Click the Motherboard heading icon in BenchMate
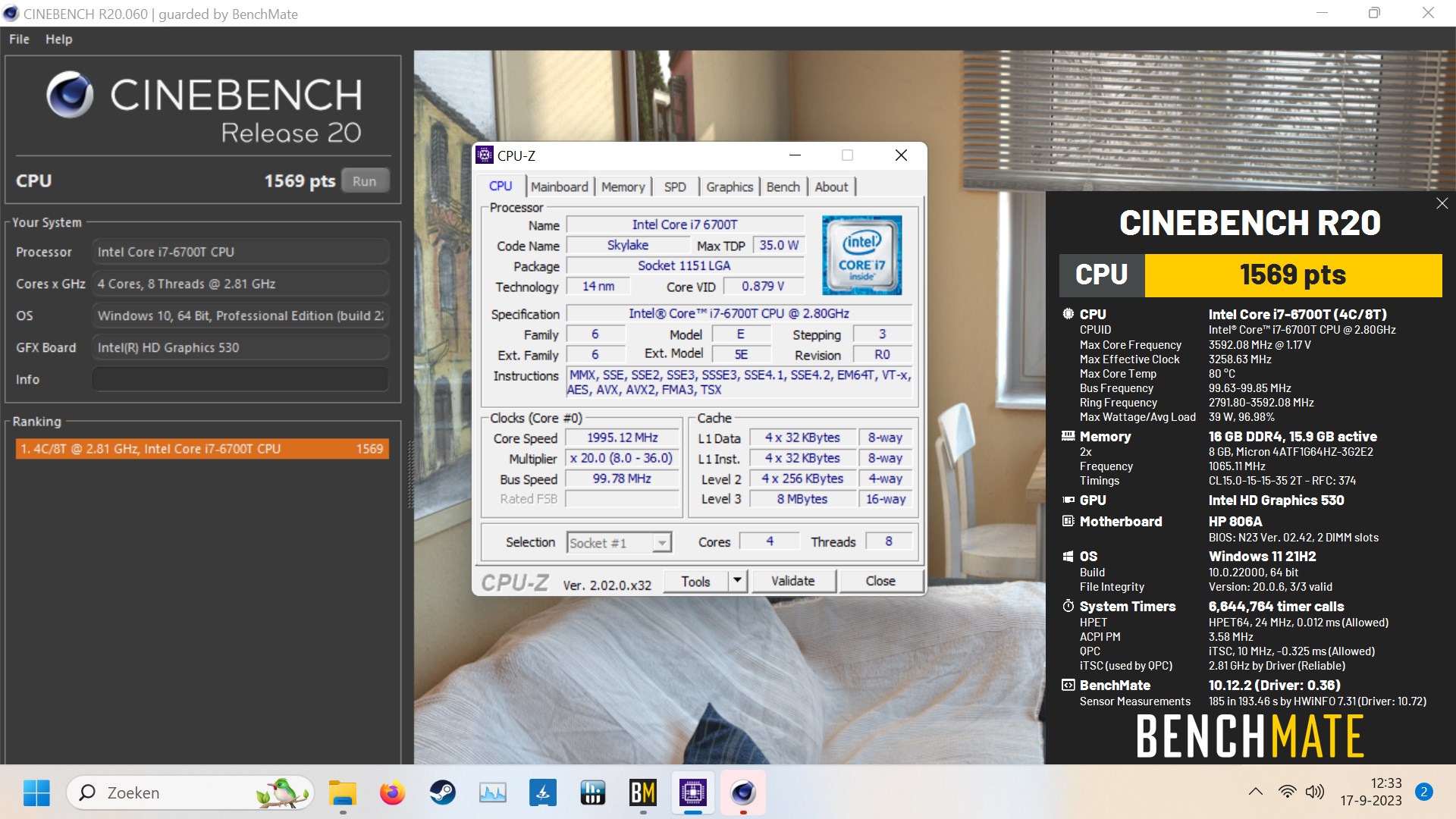 [x=1068, y=521]
